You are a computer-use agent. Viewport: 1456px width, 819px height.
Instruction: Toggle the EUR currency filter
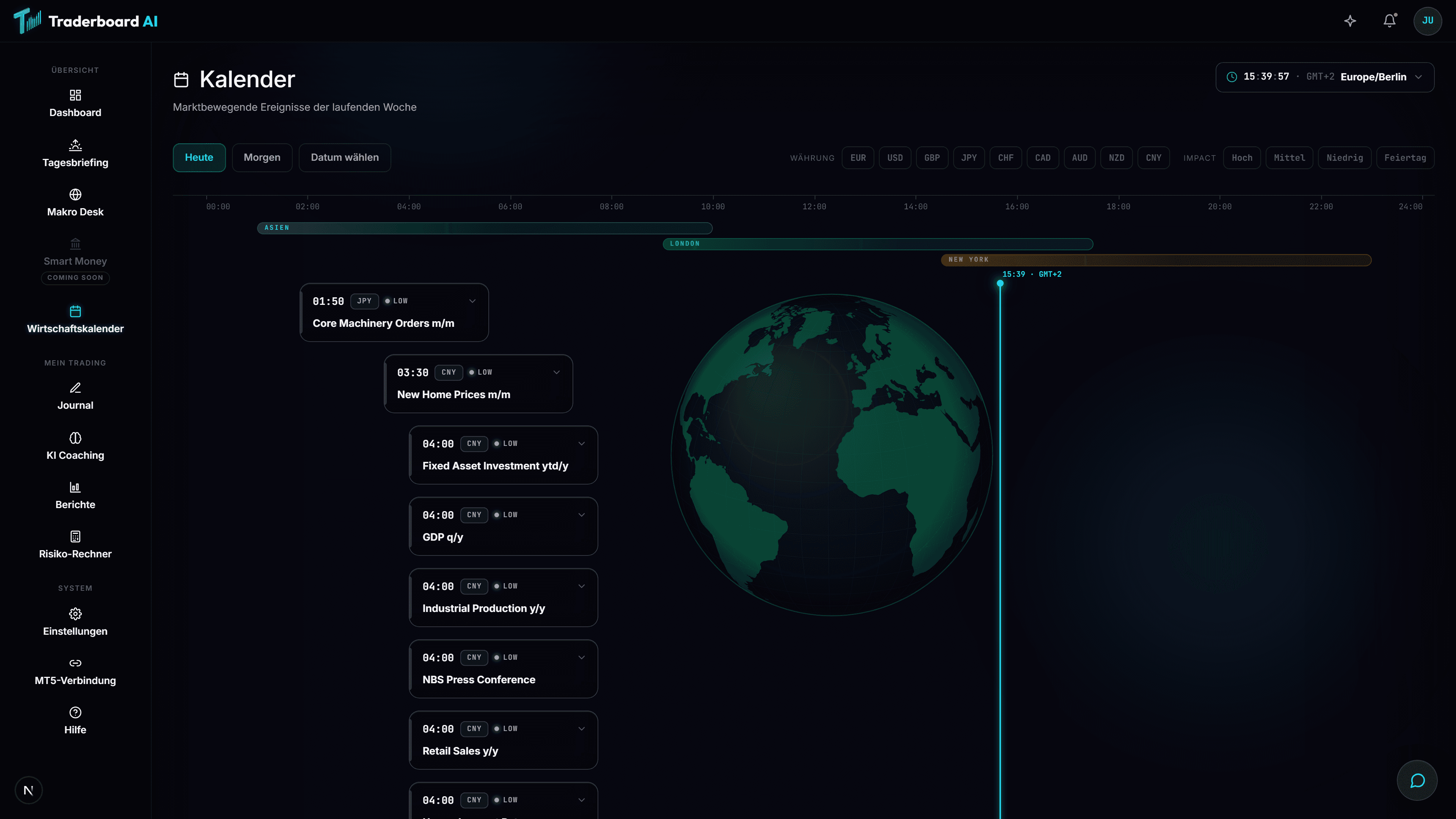click(x=858, y=158)
